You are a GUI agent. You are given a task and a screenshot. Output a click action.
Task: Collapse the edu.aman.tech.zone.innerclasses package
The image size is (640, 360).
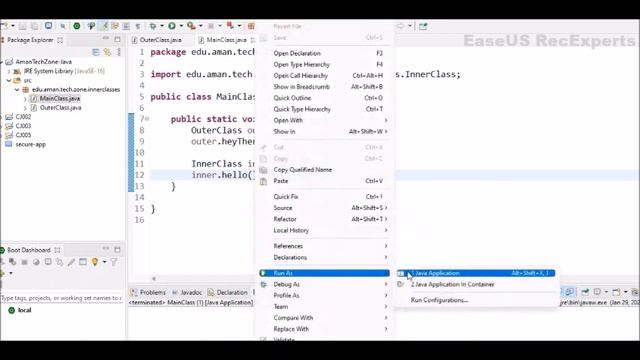point(17,89)
